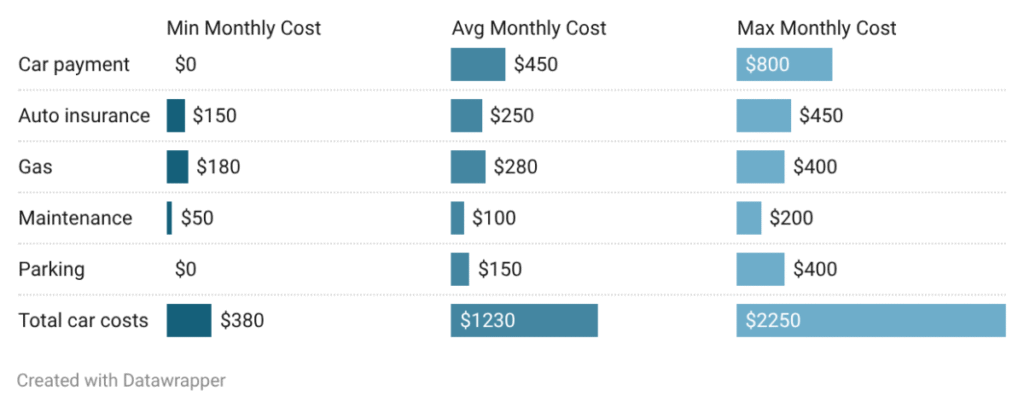The image size is (1024, 408).
Task: Click the $150 minimum auto insurance bar
Action: coord(176,116)
